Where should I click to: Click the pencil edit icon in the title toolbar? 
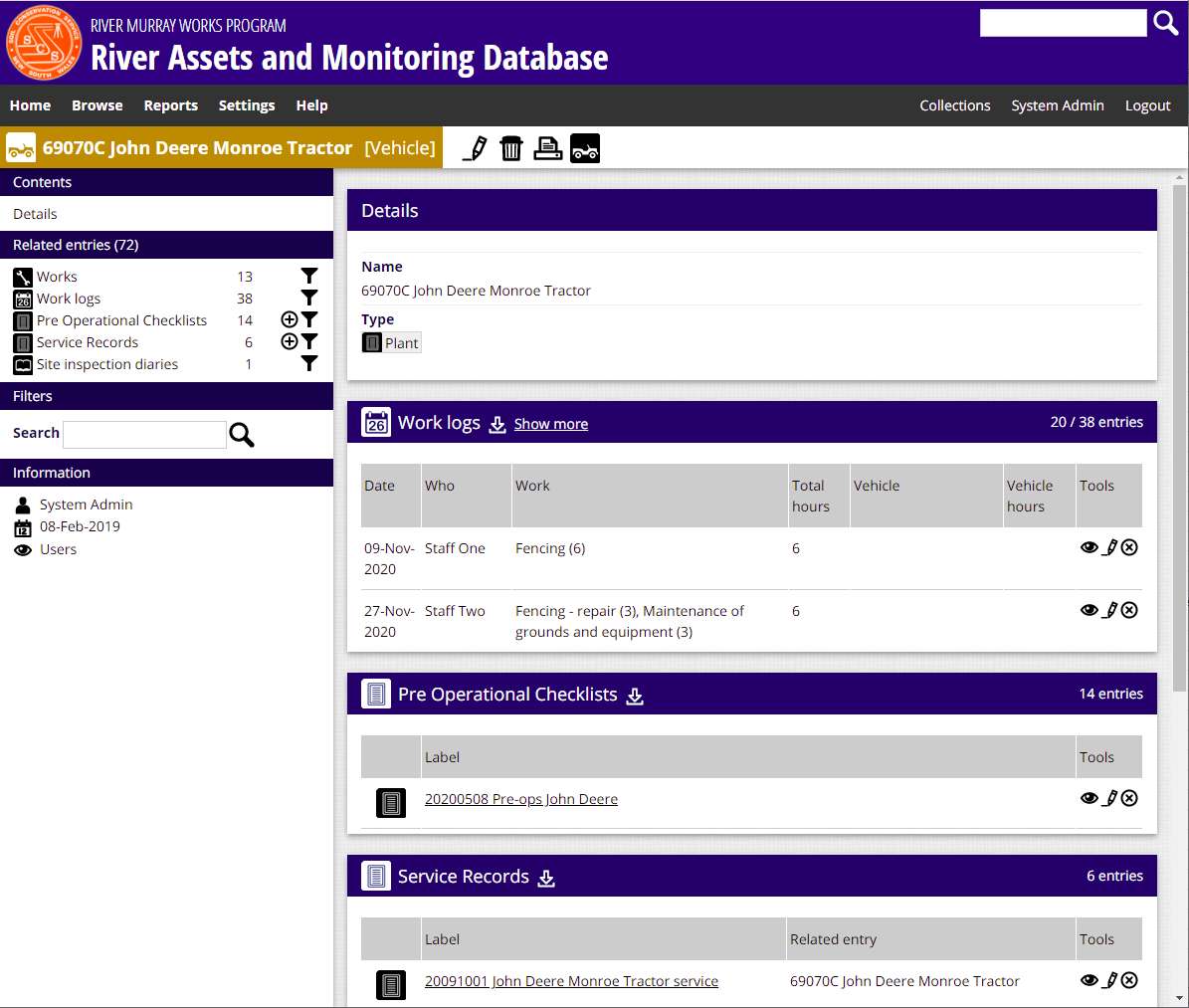click(476, 148)
